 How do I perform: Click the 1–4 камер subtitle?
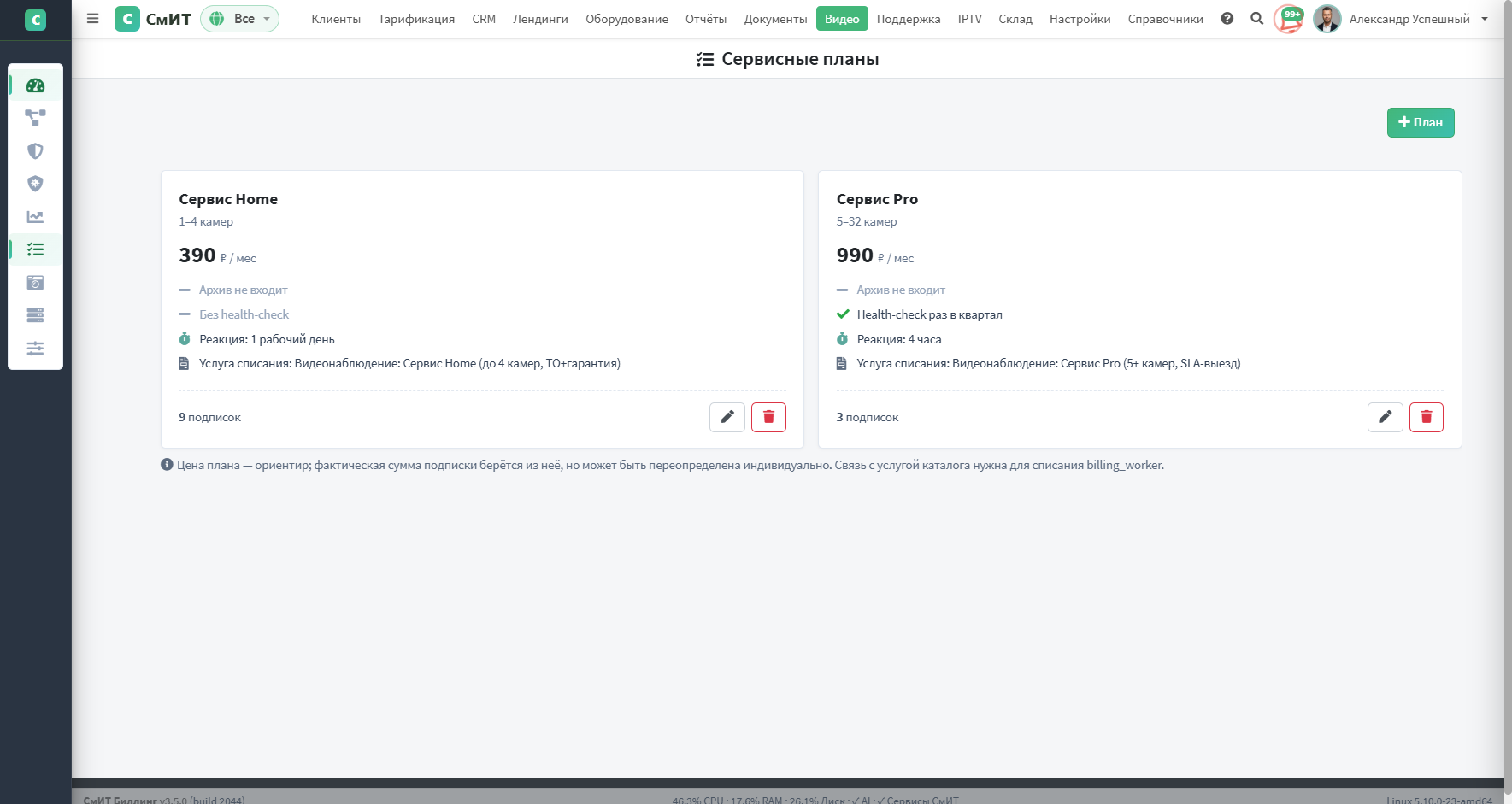(x=206, y=221)
